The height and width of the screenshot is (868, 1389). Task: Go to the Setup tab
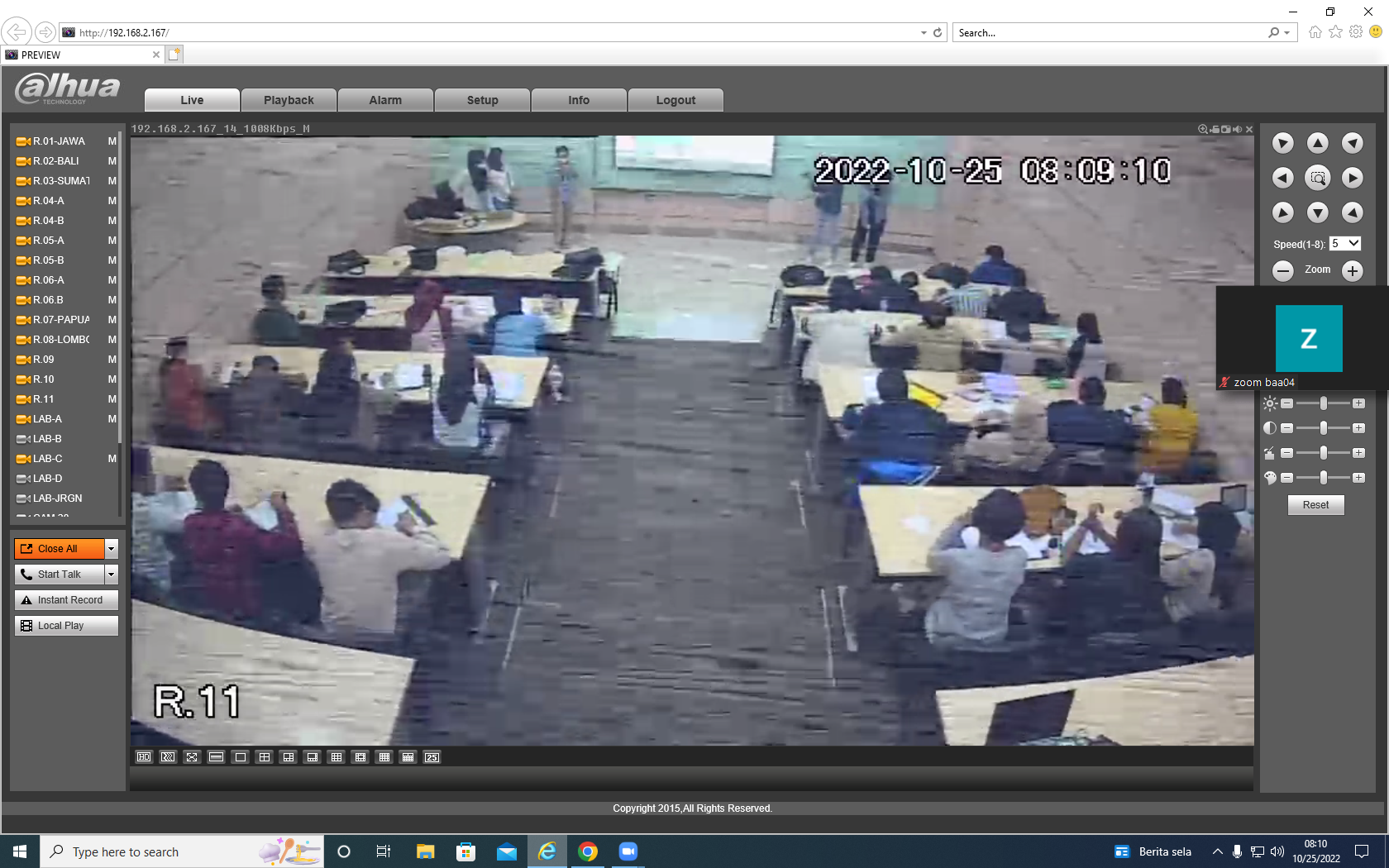click(482, 100)
